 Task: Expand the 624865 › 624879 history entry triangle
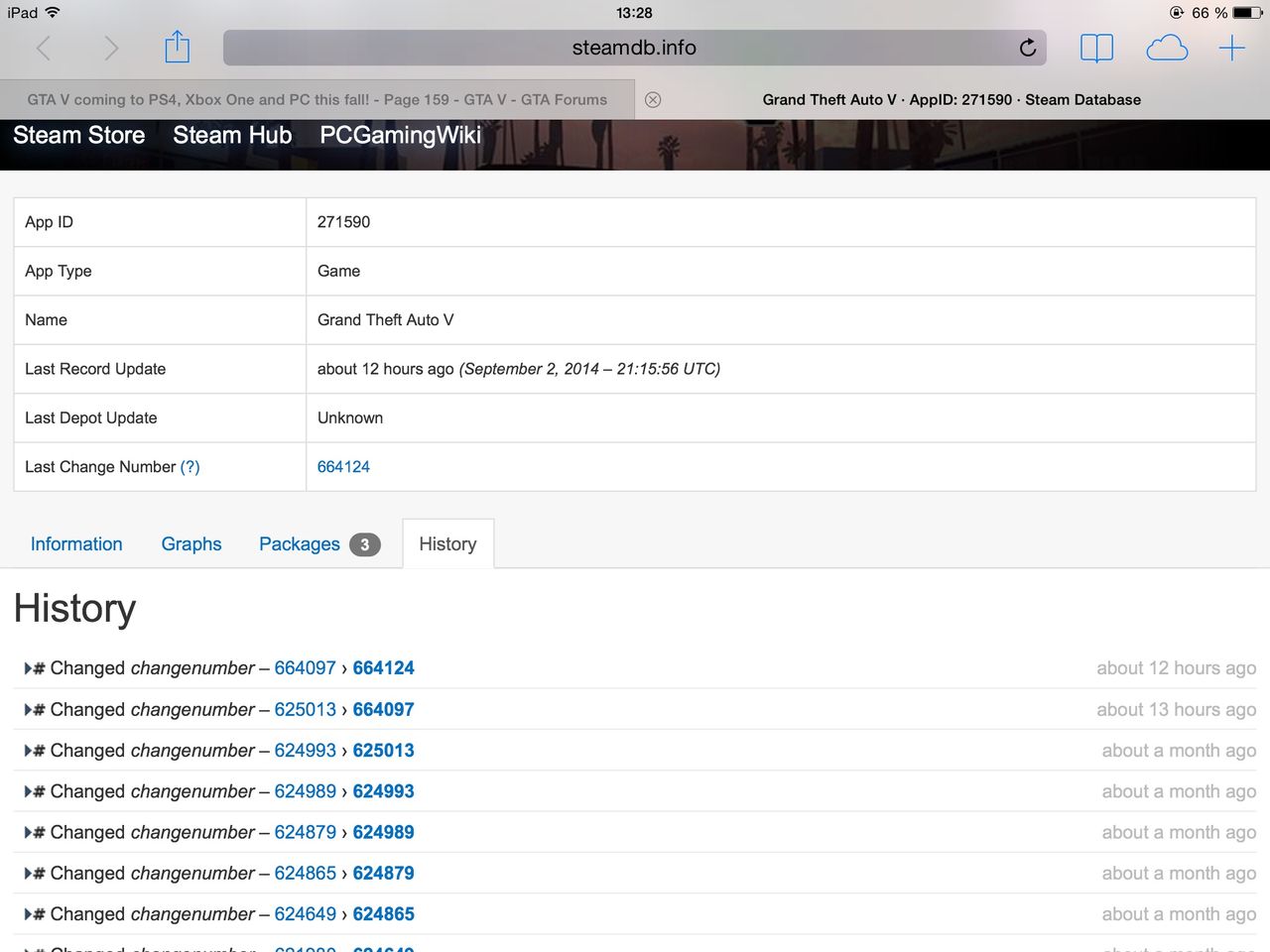tap(28, 874)
